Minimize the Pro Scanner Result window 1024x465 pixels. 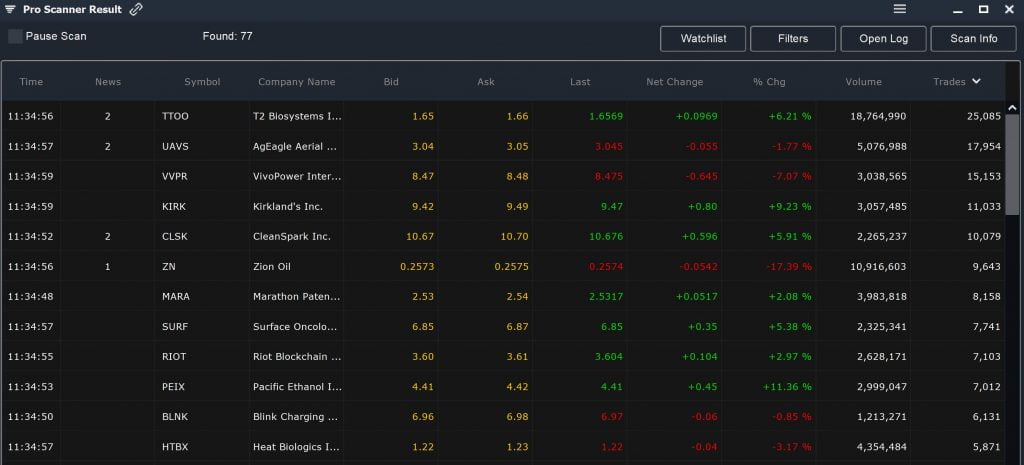click(958, 10)
